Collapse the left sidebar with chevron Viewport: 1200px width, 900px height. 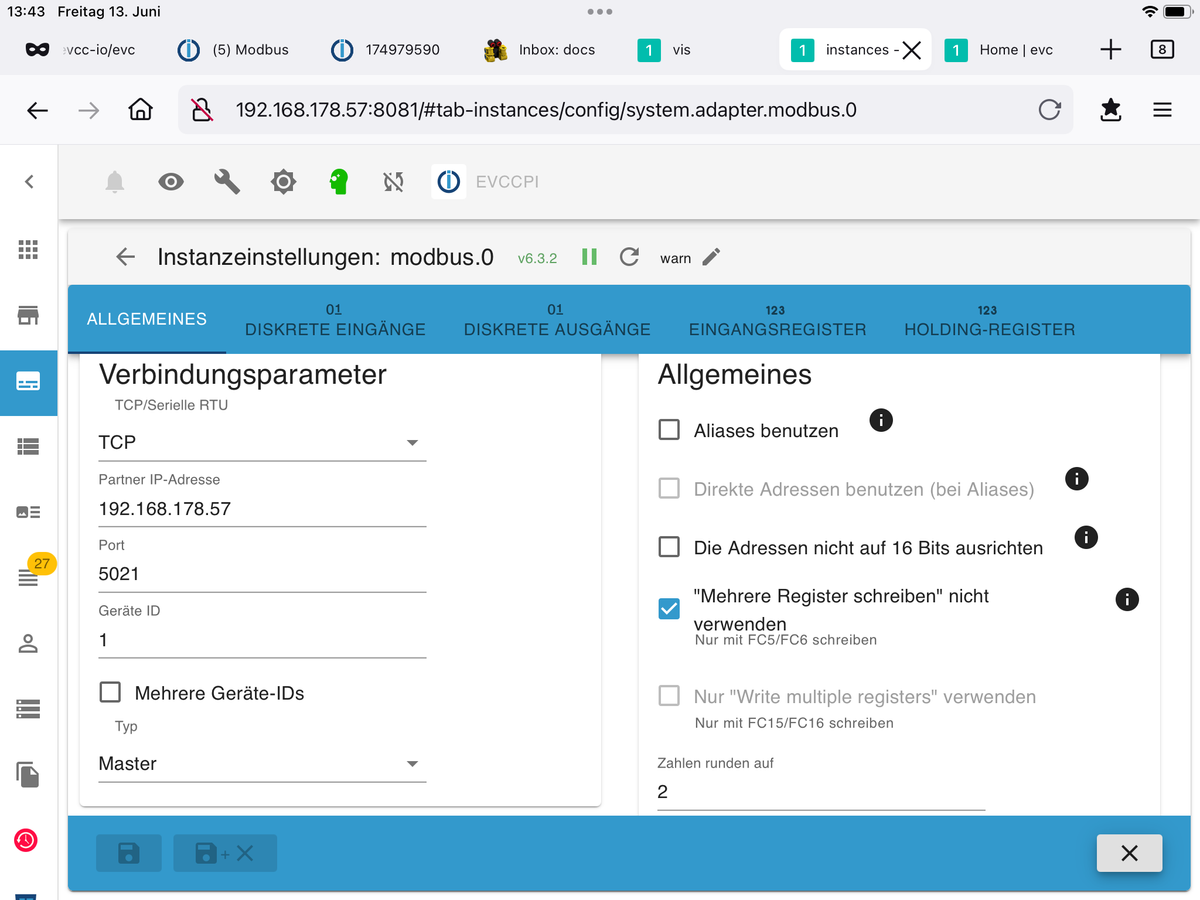(29, 181)
